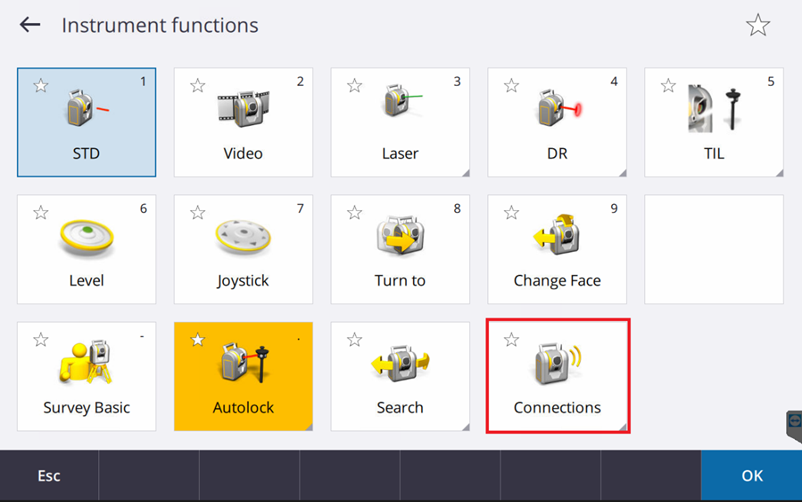The image size is (802, 502).
Task: Select the Change Face tile
Action: [557, 249]
